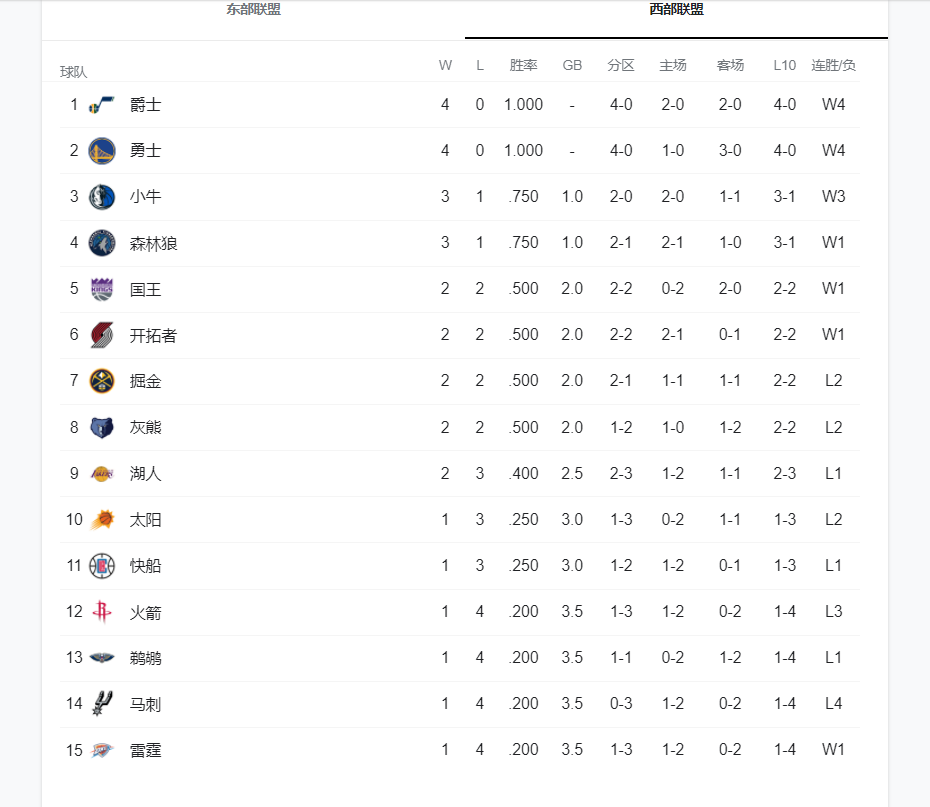930x807 pixels.
Task: Click the Clippers team logo
Action: [102, 565]
